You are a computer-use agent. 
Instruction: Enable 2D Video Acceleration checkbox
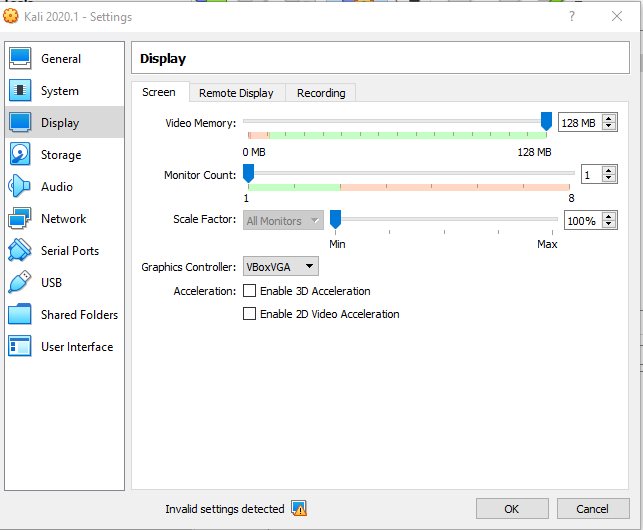tap(249, 314)
